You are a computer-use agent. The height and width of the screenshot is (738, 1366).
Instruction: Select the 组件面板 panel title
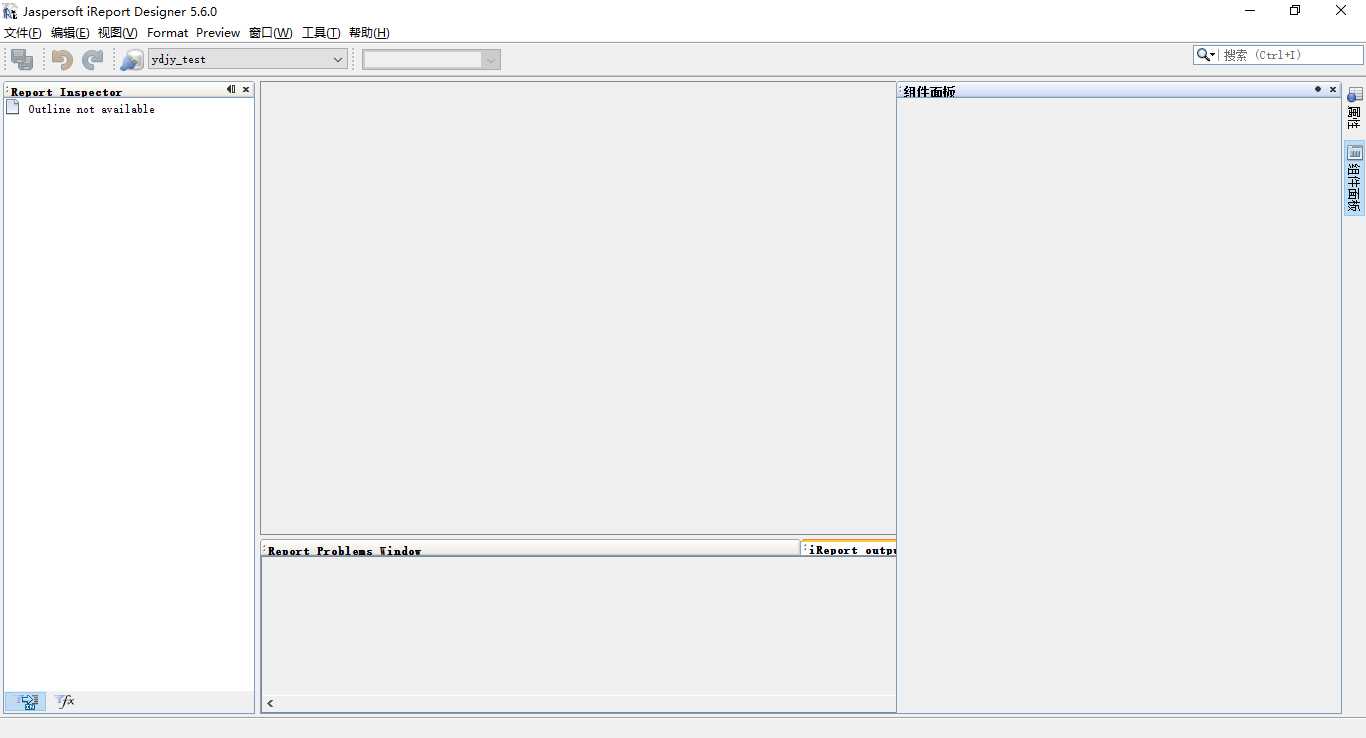click(x=929, y=92)
